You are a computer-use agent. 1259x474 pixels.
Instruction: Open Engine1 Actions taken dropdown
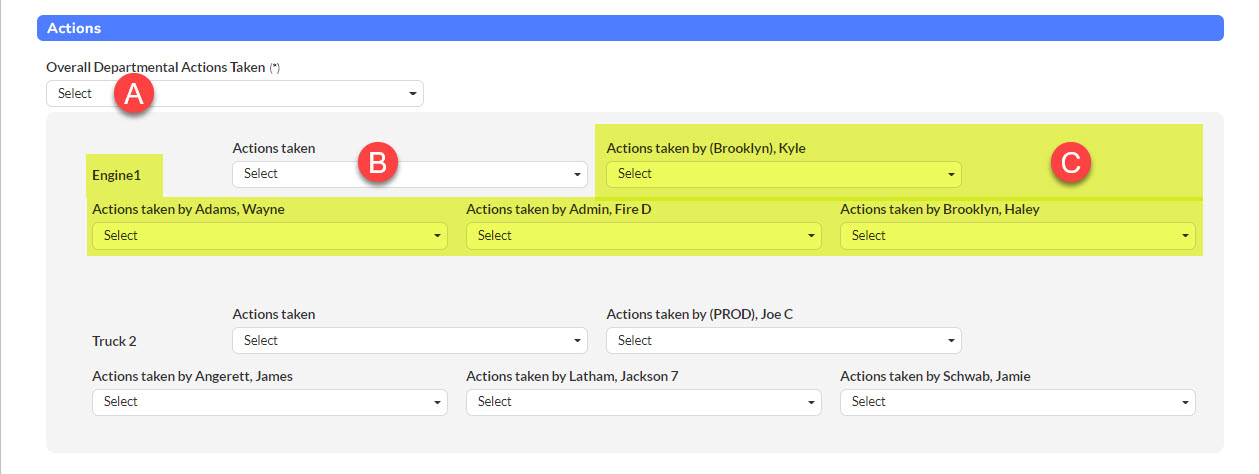coord(410,174)
